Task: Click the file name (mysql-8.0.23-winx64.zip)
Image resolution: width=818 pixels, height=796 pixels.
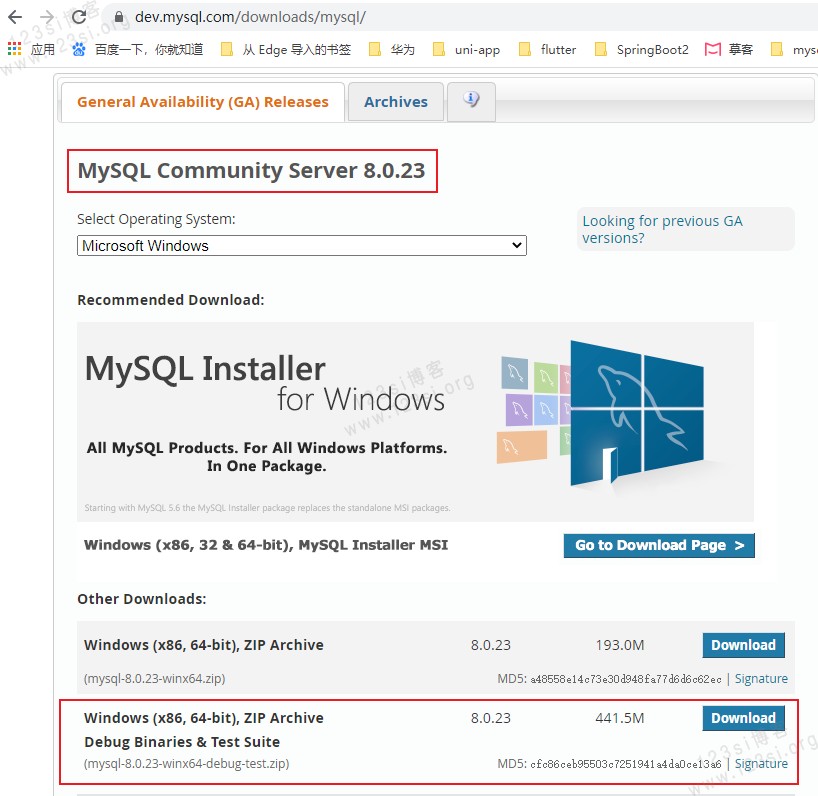Action: click(x=154, y=679)
